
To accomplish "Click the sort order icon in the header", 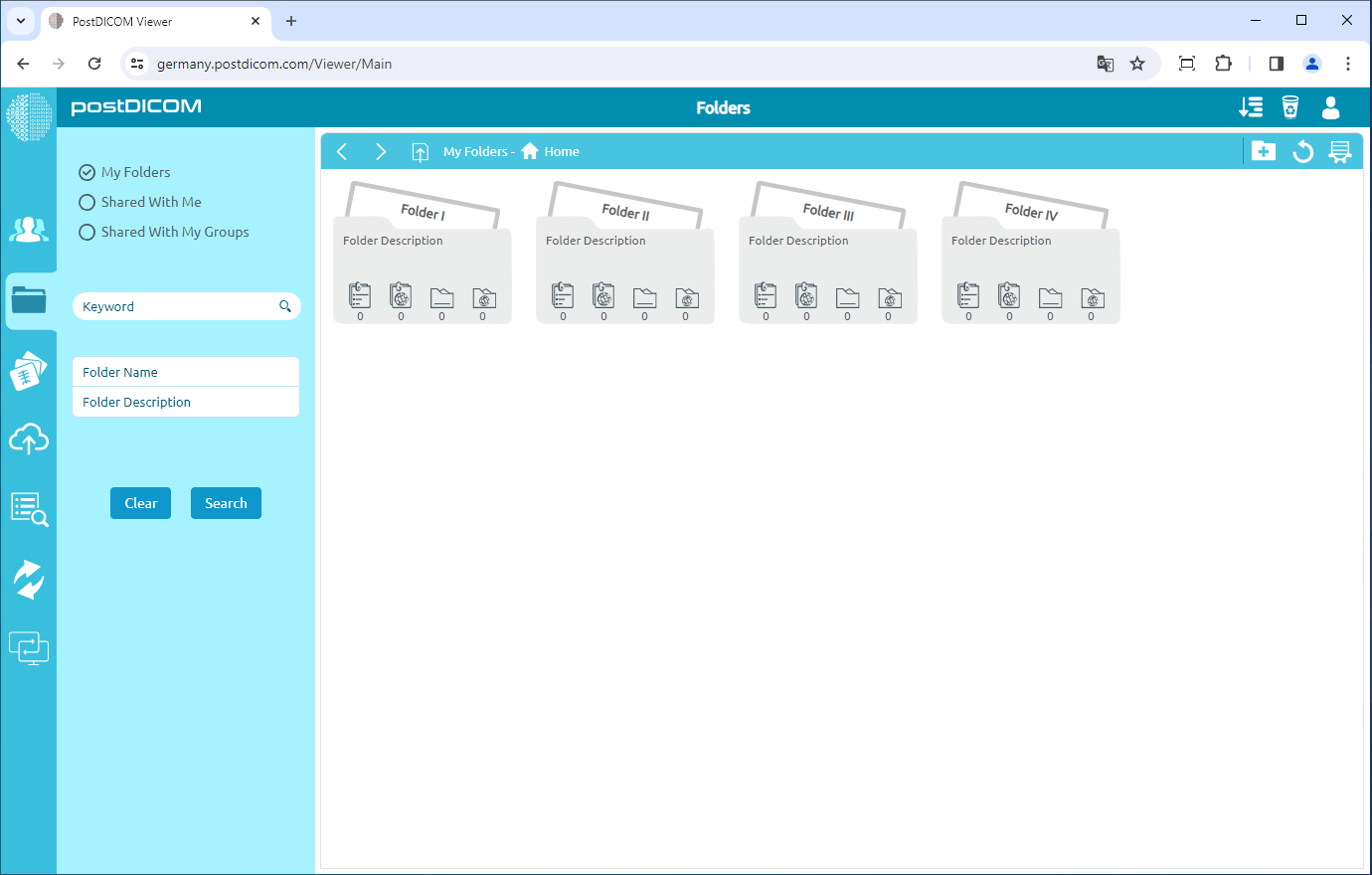I will (1251, 106).
